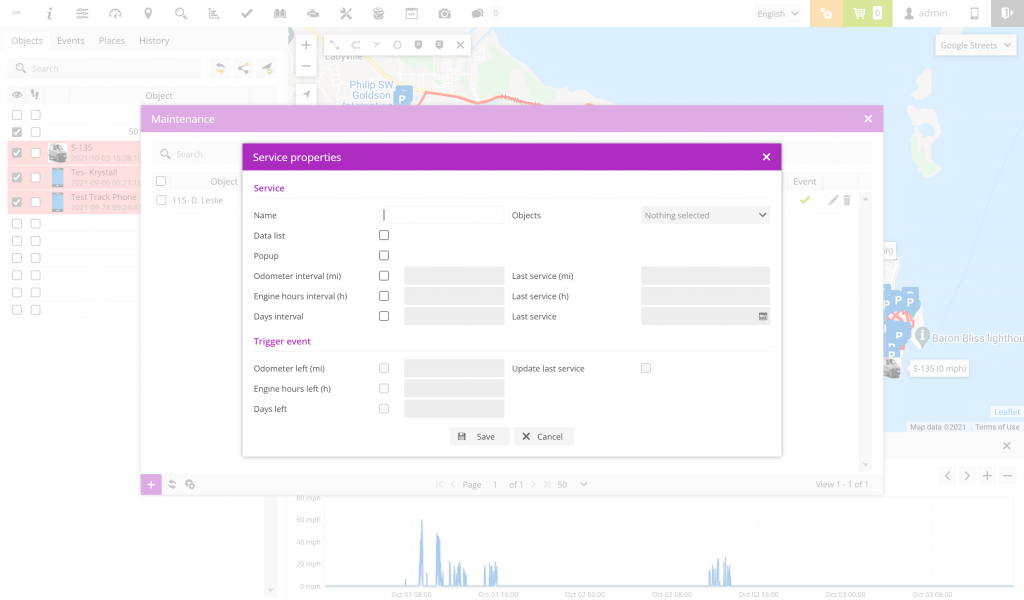Toggle S-135 visibility checkbox in Objects list
Viewport: 1024px width, 600px height.
click(17, 153)
